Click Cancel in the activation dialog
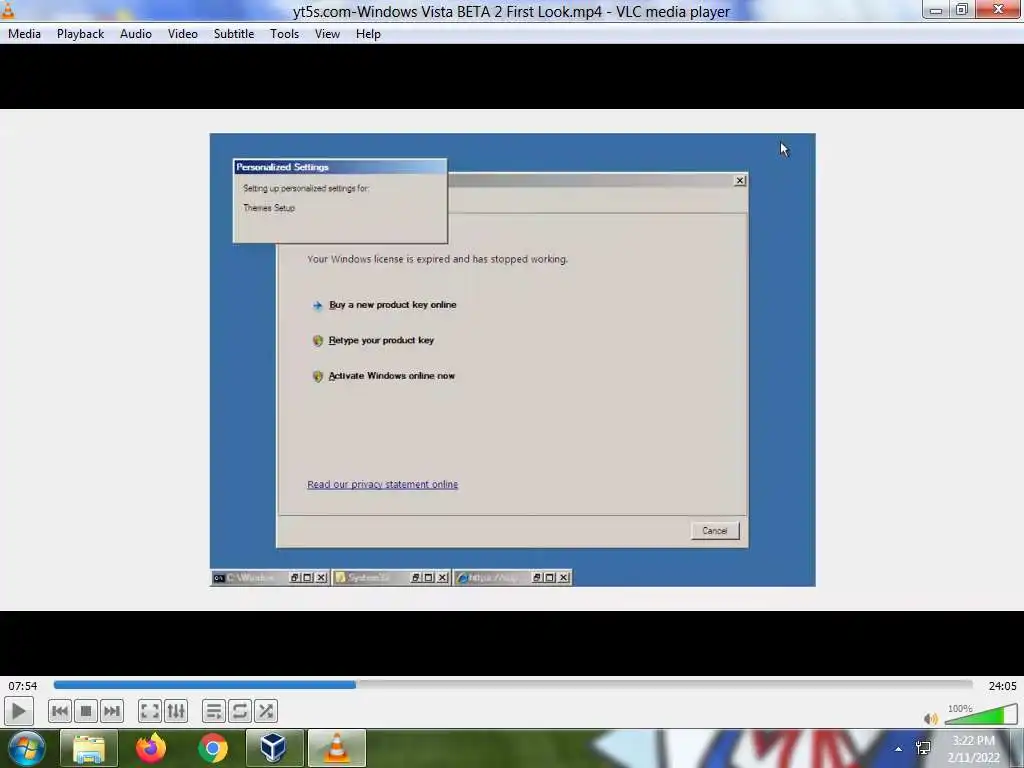The height and width of the screenshot is (768, 1024). (x=714, y=530)
